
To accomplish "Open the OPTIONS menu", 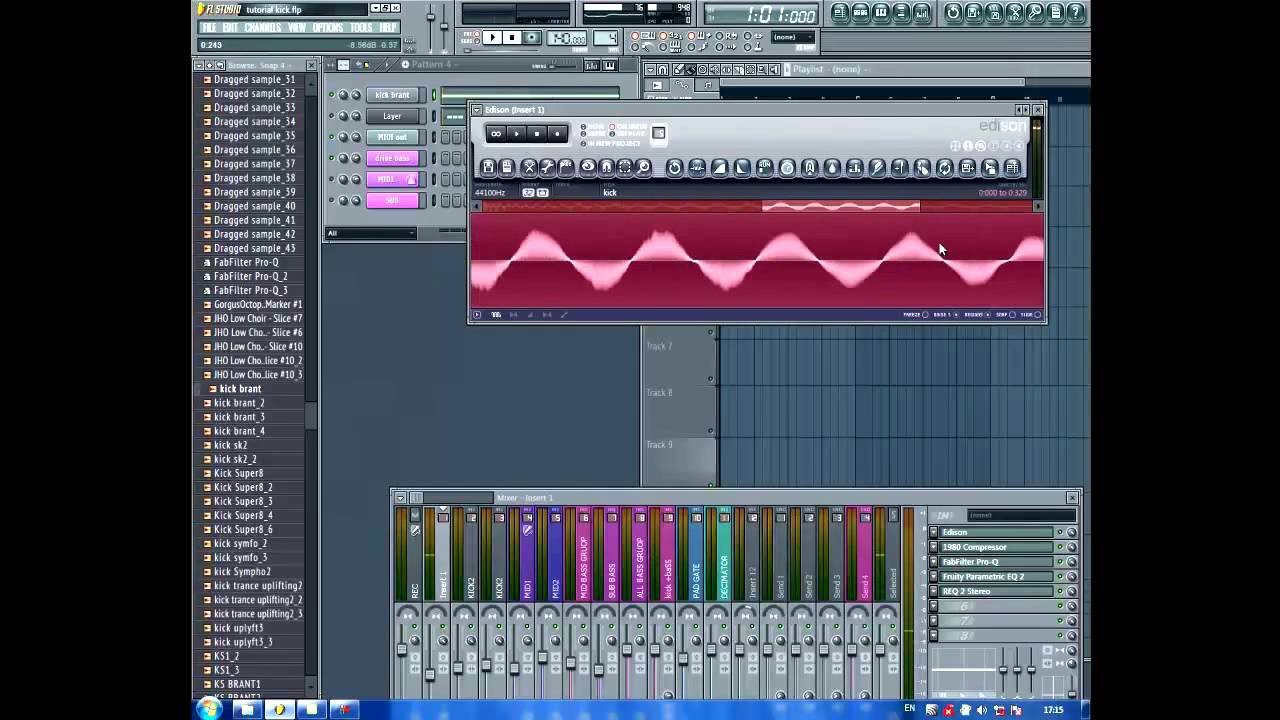I will click(x=327, y=28).
